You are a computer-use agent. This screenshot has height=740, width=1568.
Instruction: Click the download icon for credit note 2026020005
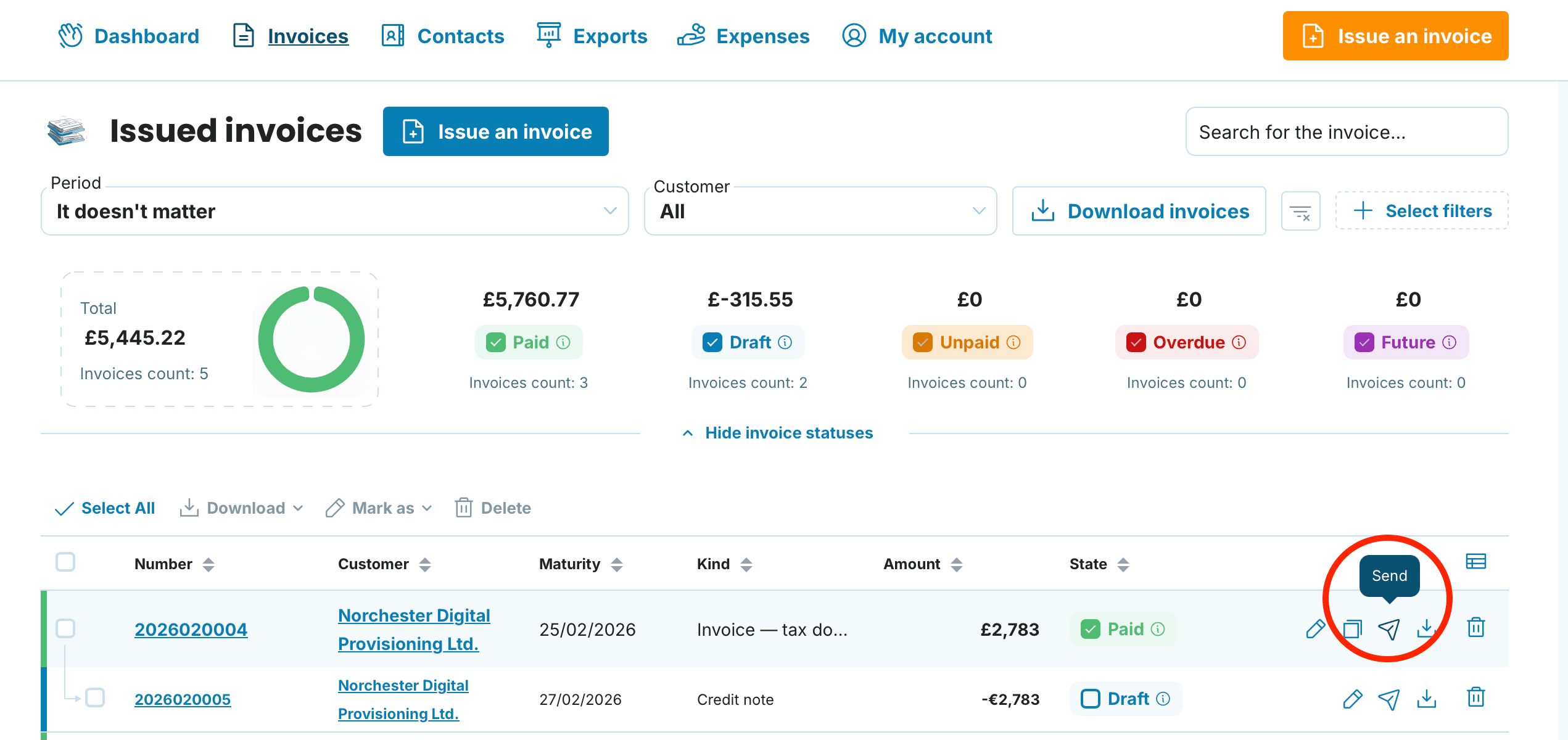[1427, 699]
